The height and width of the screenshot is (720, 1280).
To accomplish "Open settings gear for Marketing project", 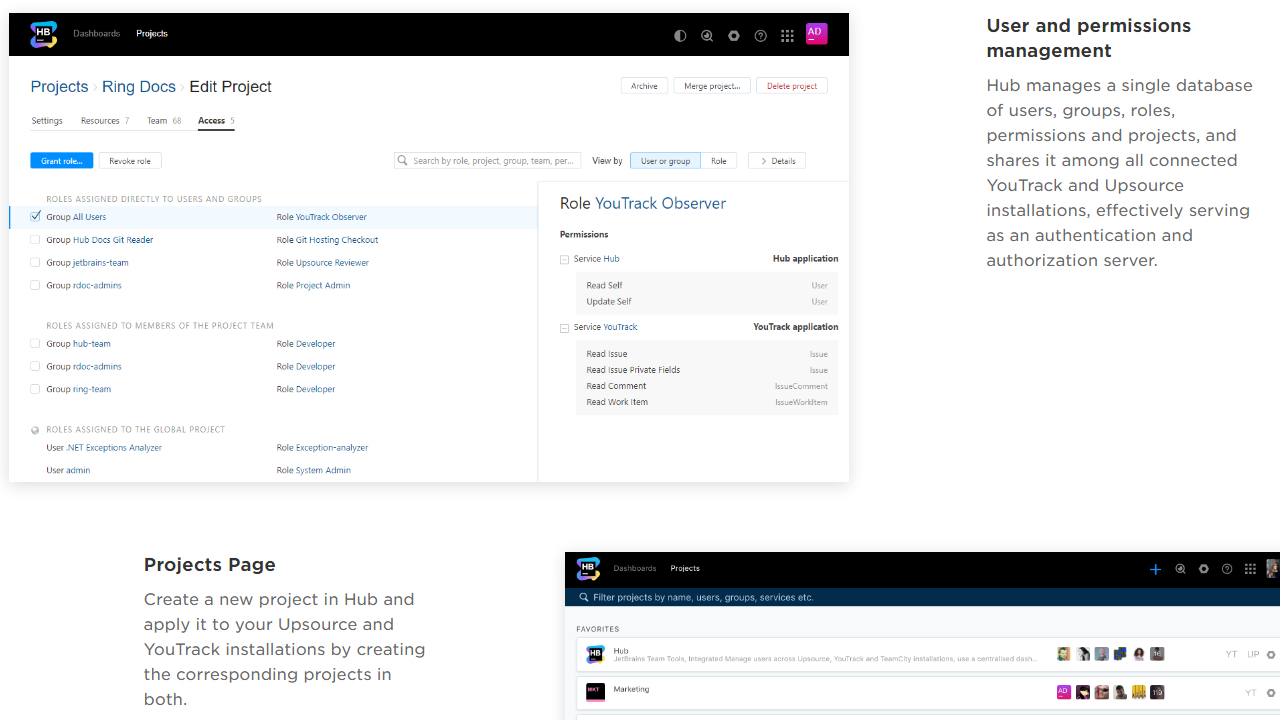I will click(1271, 693).
